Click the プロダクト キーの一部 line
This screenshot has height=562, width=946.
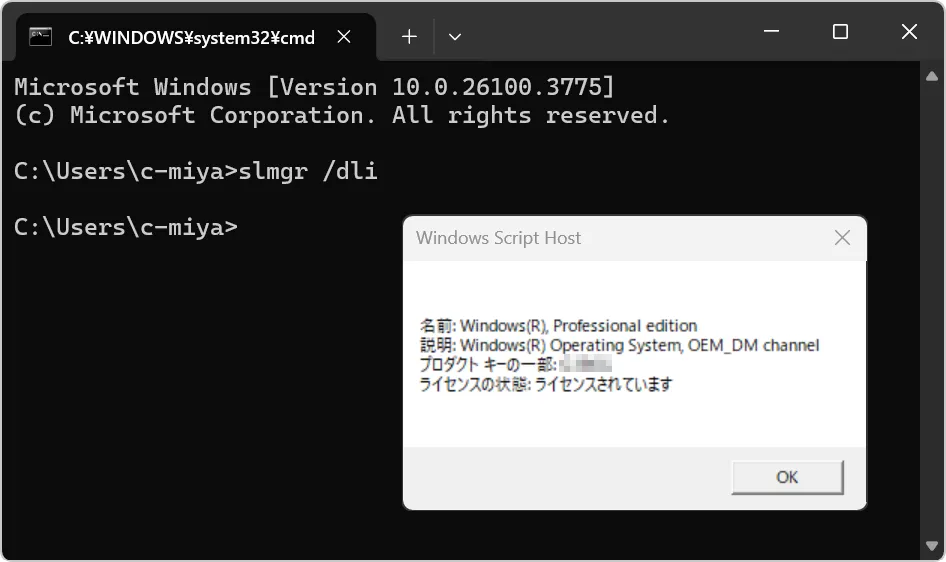(x=516, y=364)
